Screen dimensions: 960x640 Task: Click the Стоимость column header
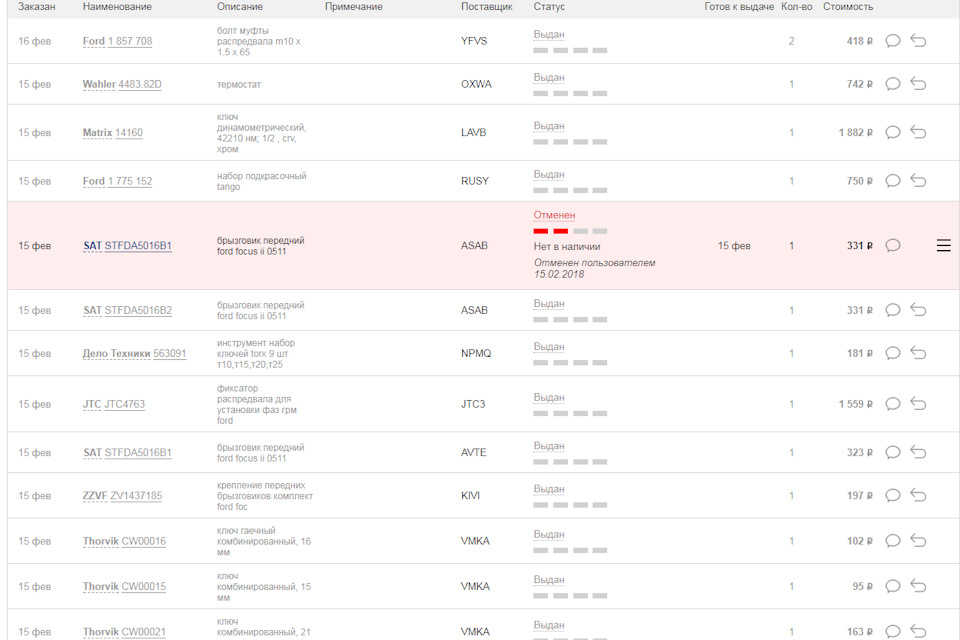pyautogui.click(x=847, y=7)
